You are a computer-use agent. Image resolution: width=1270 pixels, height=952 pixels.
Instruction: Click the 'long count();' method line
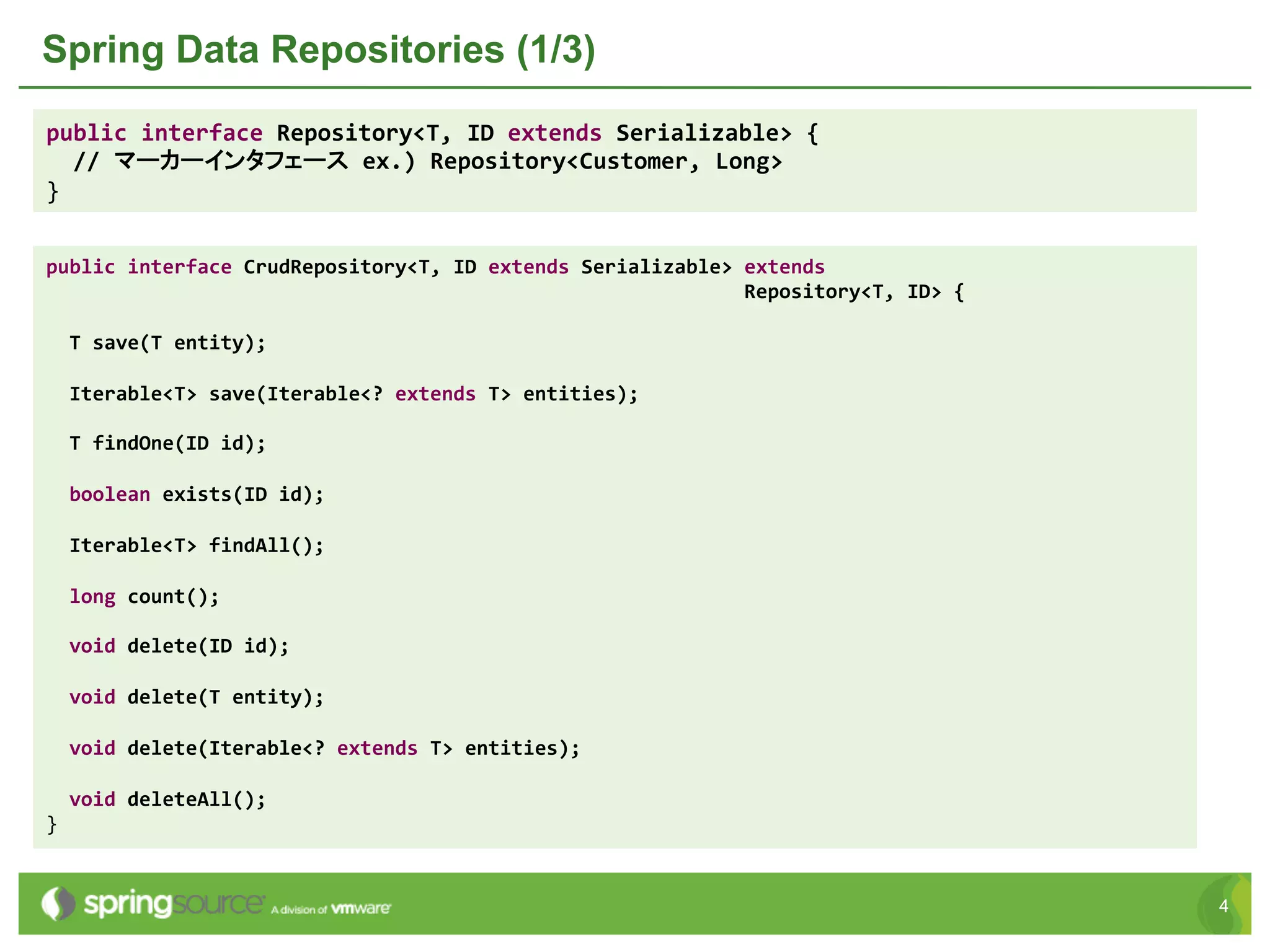(144, 596)
